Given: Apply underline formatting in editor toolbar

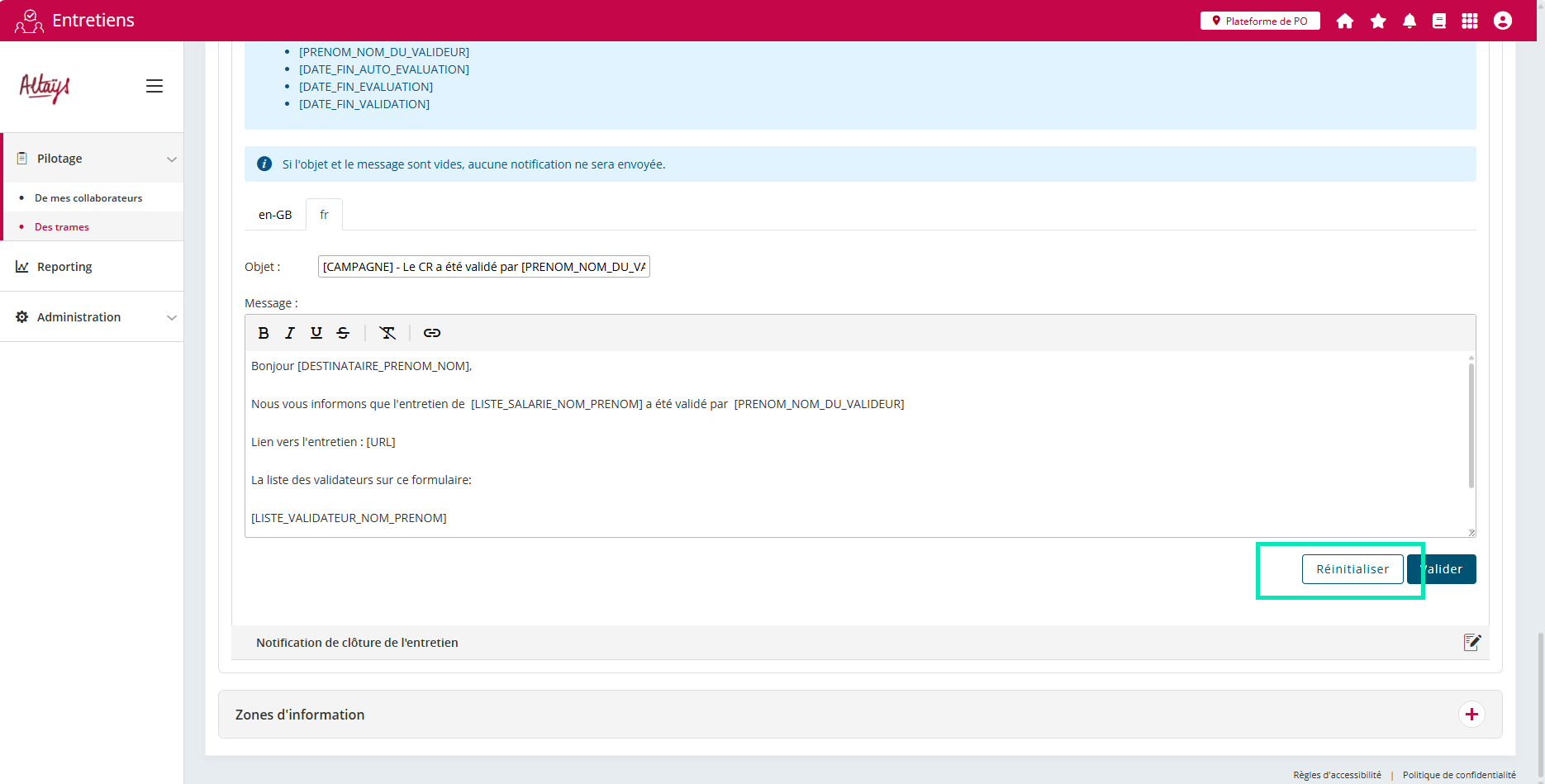Looking at the screenshot, I should [316, 333].
